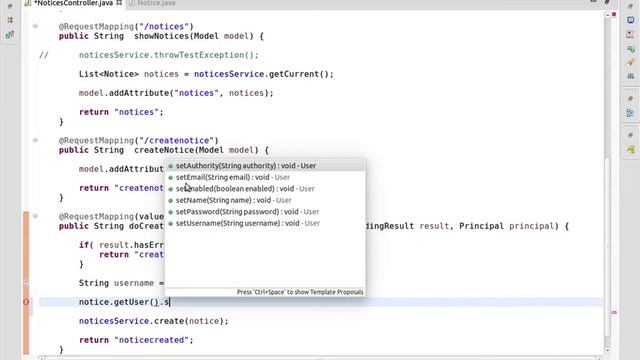Viewport: 640px width, 360px height.
Task: Open green arrow view icon in right sidebar
Action: (631, 49)
